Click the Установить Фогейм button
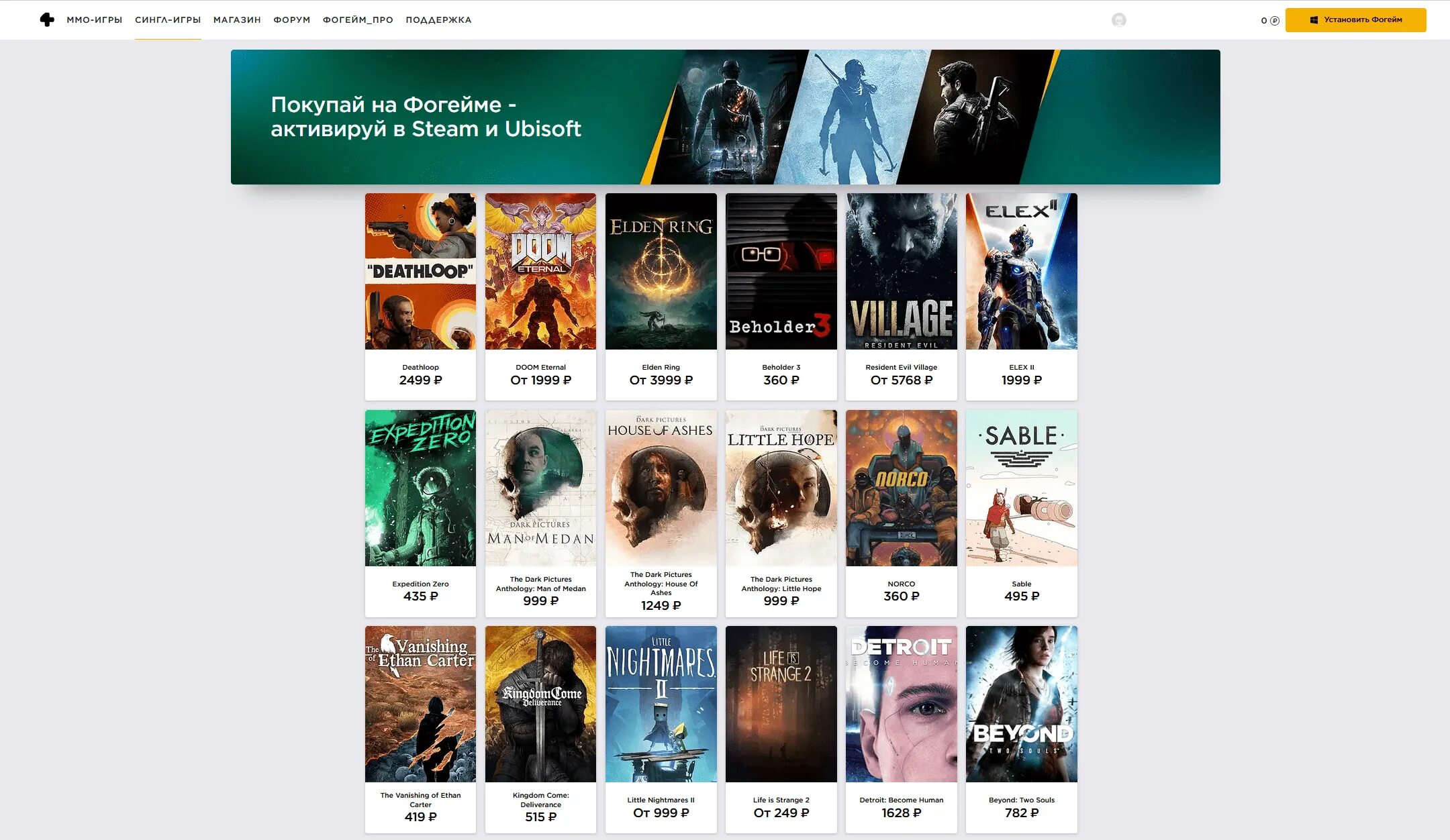Screen dimensions: 1450x840 [1355, 20]
